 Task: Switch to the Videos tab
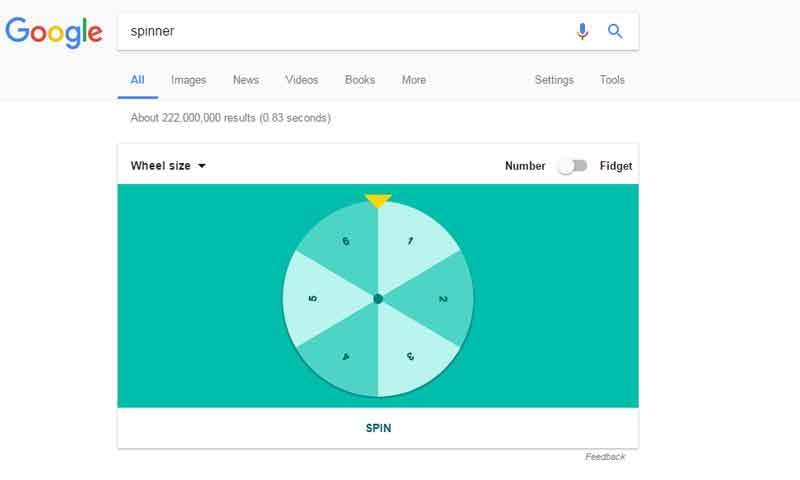tap(301, 80)
